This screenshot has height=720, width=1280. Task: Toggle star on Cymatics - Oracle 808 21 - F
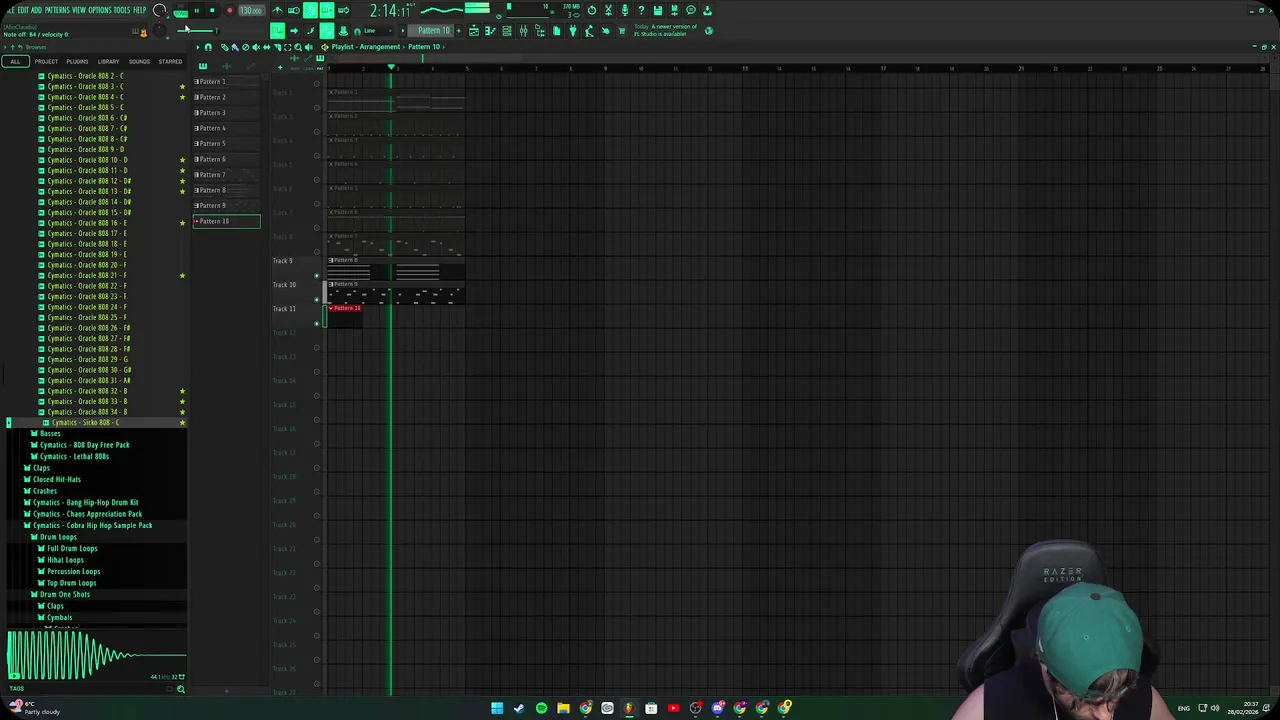182,275
